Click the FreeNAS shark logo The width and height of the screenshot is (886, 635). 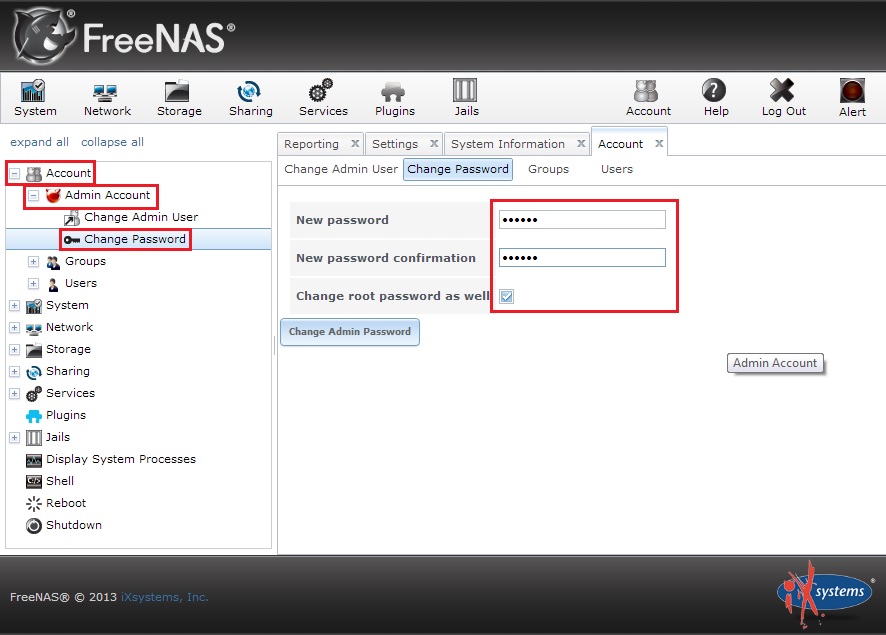coord(44,36)
